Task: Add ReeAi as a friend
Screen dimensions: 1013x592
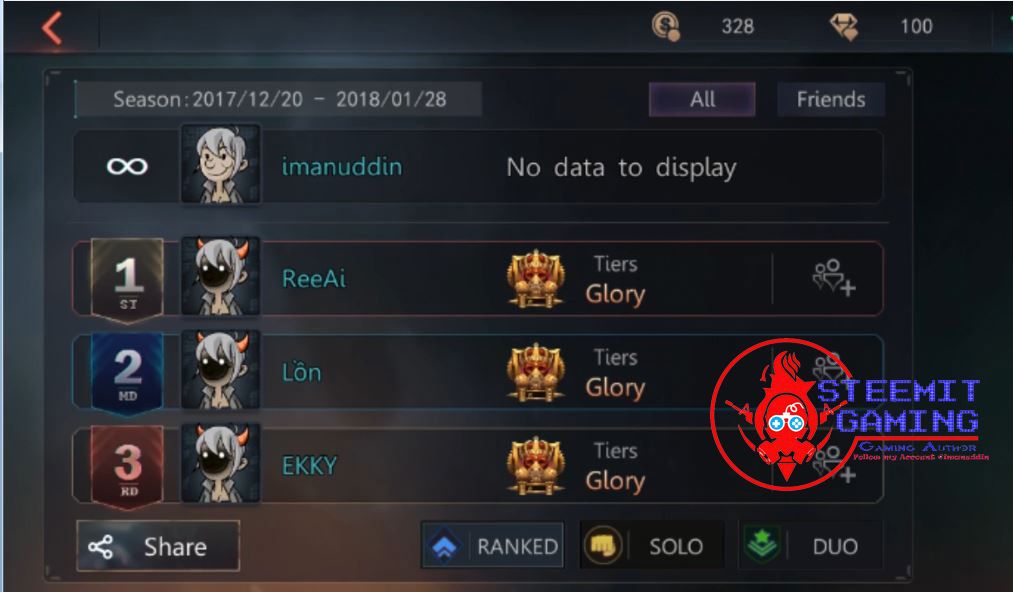Action: click(x=833, y=279)
